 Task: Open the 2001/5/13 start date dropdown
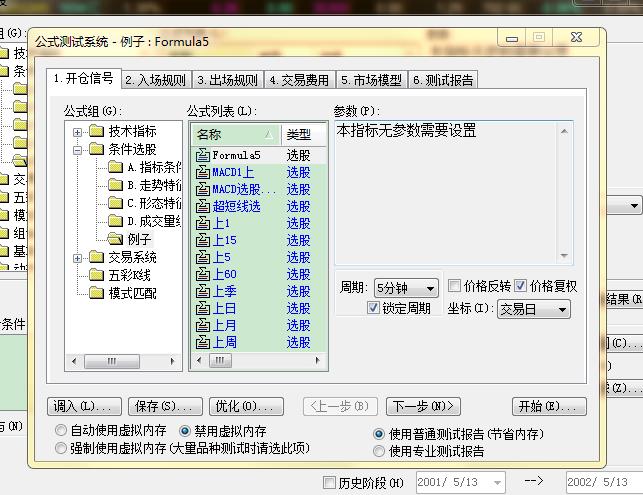point(497,483)
